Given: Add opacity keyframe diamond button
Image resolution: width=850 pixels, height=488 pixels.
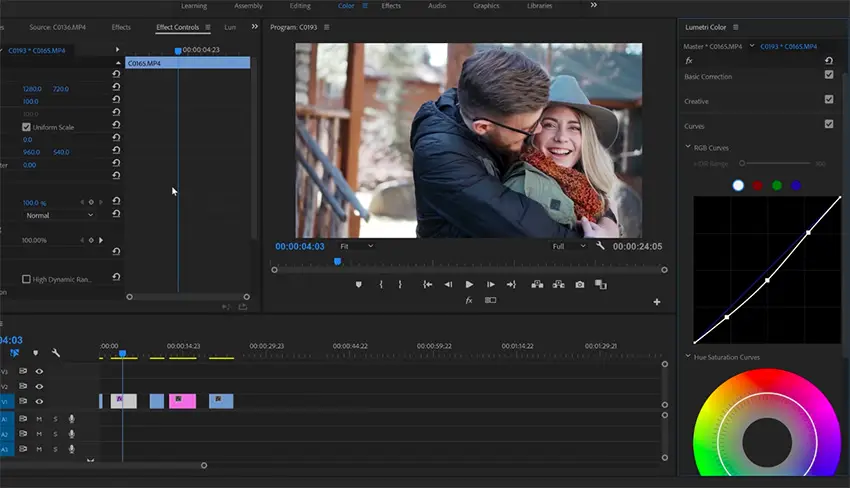Looking at the screenshot, I should pos(91,202).
